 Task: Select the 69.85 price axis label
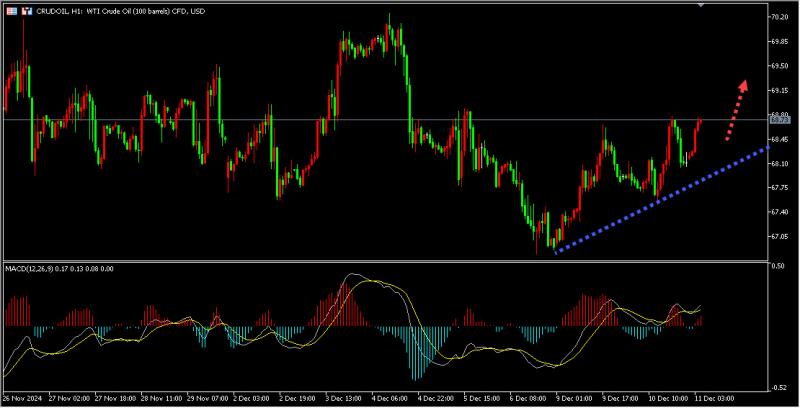coord(780,41)
